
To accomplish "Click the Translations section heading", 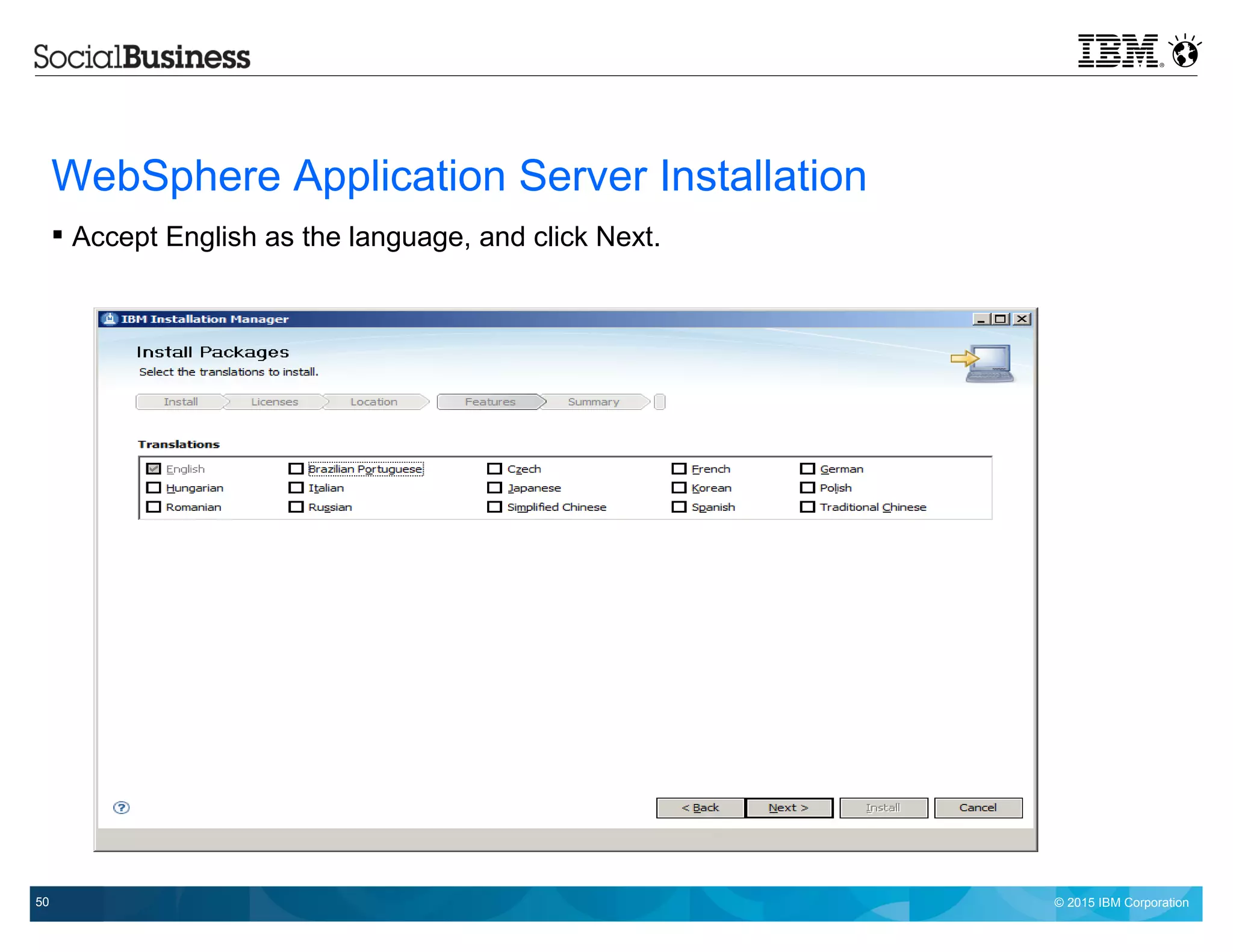I will click(179, 445).
